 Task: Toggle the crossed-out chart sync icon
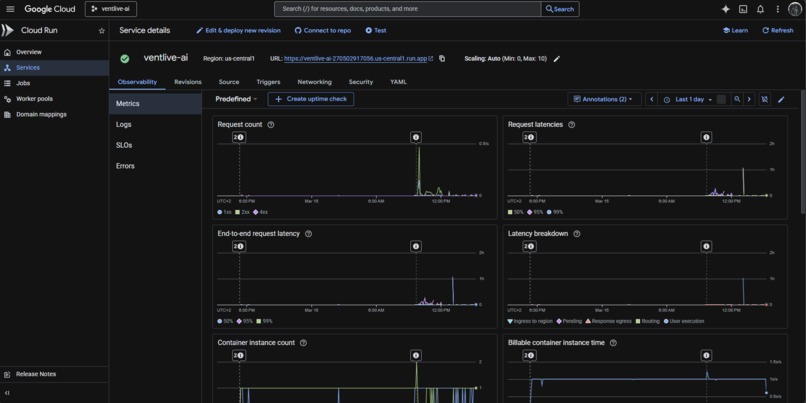click(x=764, y=99)
